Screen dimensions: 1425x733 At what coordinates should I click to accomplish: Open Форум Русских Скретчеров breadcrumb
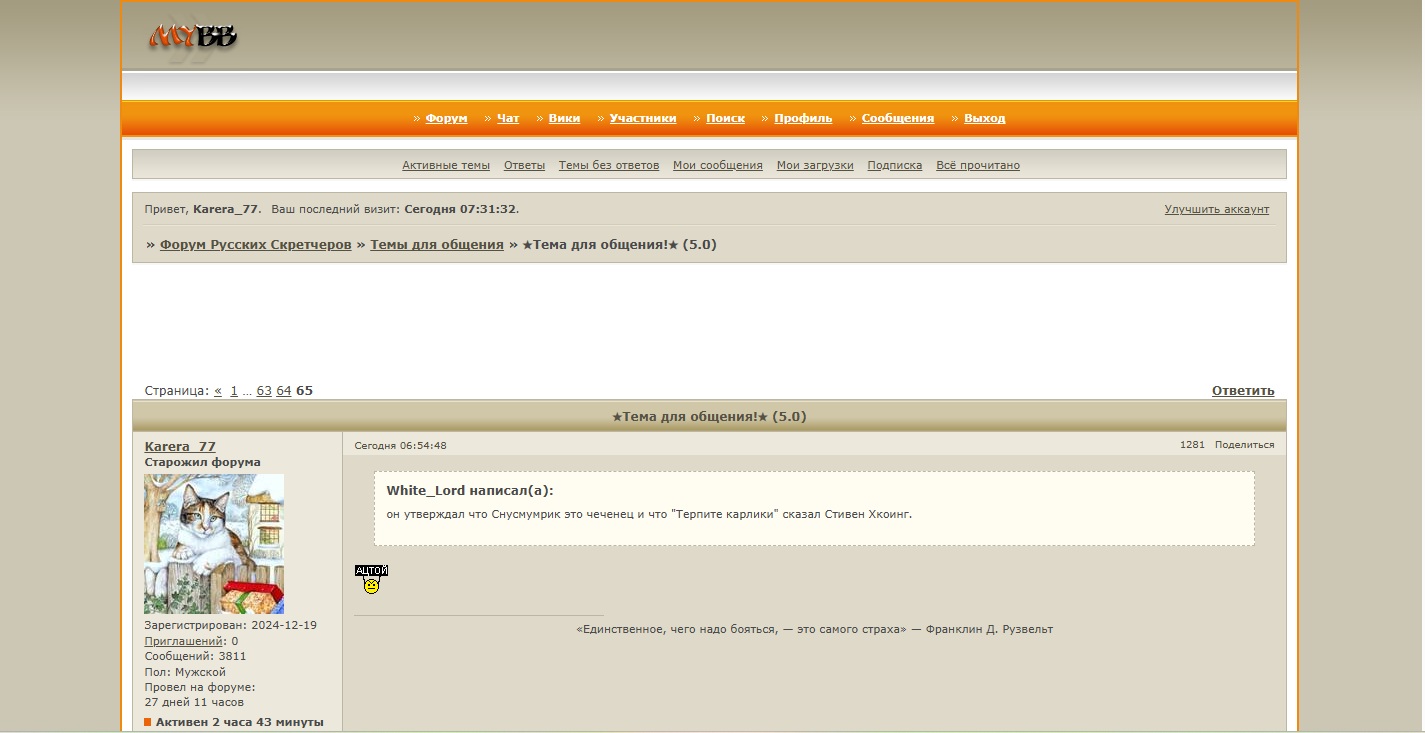255,245
